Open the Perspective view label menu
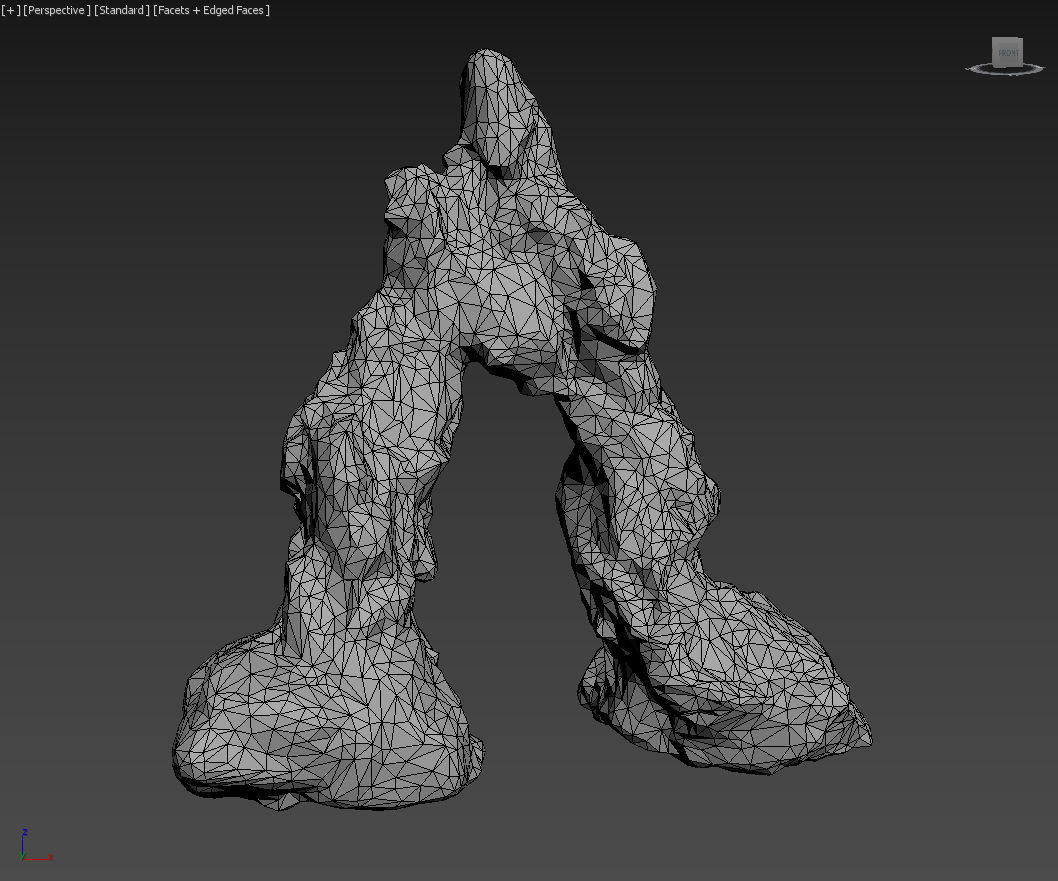This screenshot has height=881, width=1058. (x=57, y=10)
